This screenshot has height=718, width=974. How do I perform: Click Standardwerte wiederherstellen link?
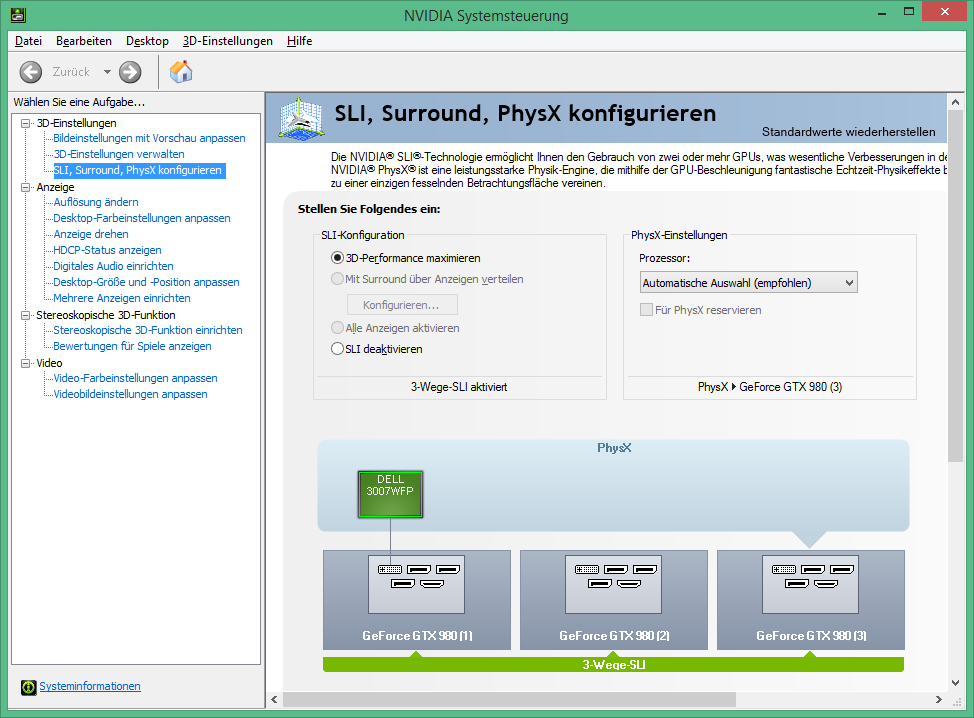point(849,132)
